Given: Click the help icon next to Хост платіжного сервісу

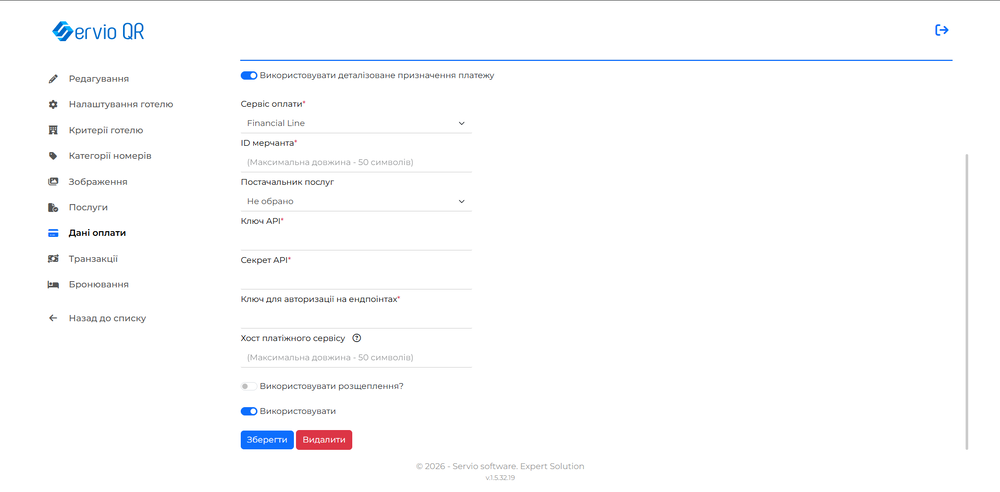Looking at the screenshot, I should click(x=357, y=338).
